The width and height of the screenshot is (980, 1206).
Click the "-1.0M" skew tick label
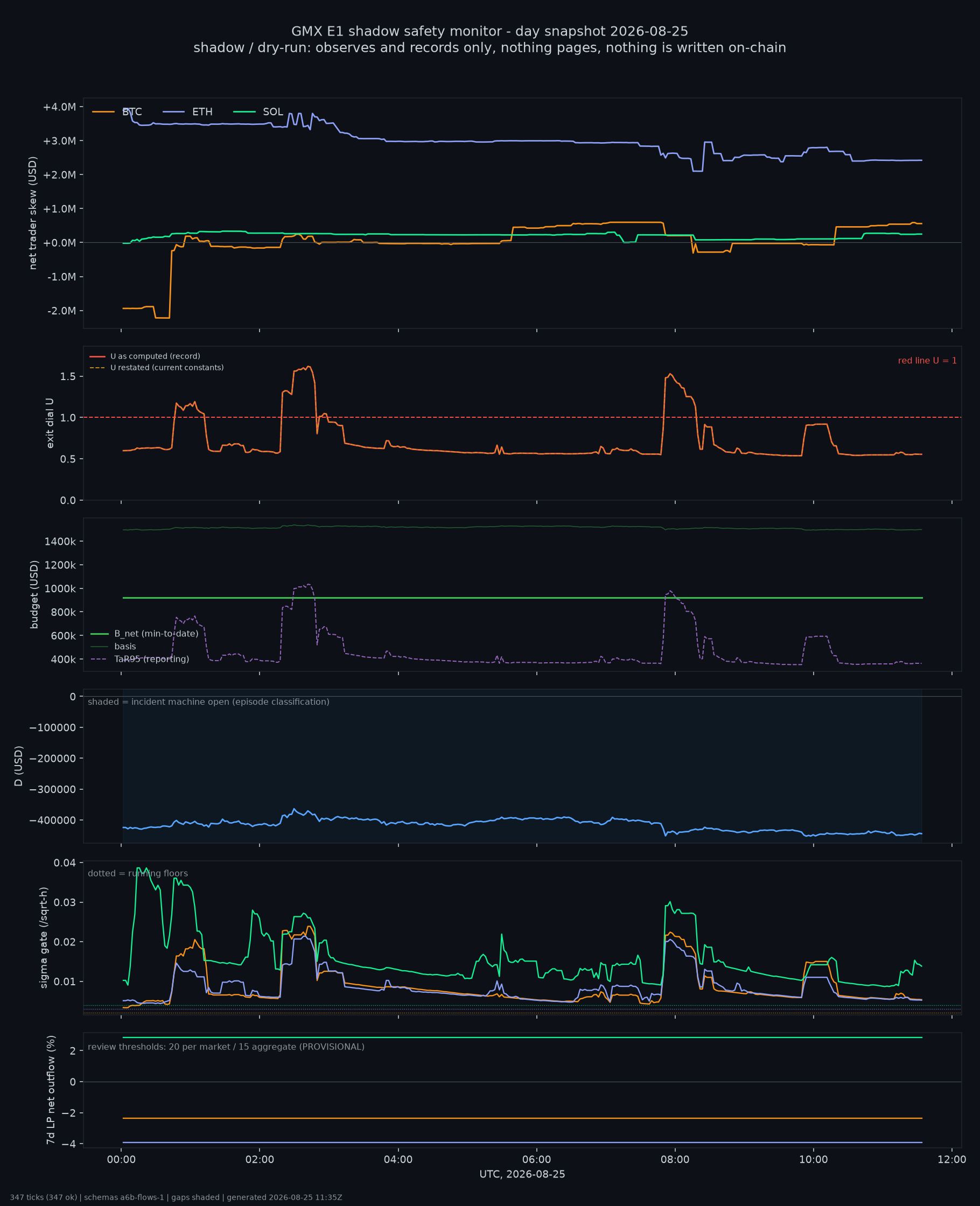click(61, 277)
